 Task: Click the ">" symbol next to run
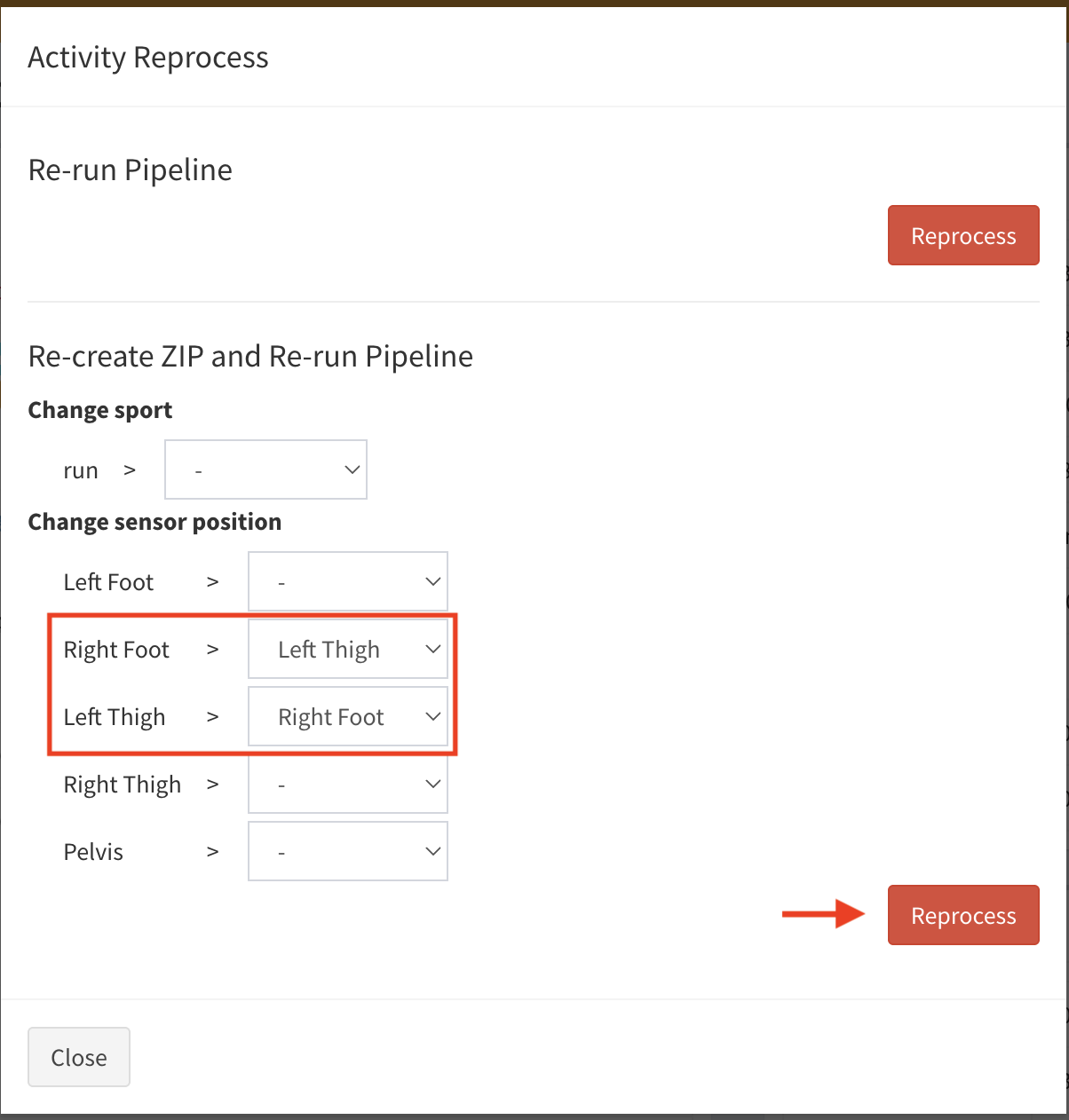[130, 469]
